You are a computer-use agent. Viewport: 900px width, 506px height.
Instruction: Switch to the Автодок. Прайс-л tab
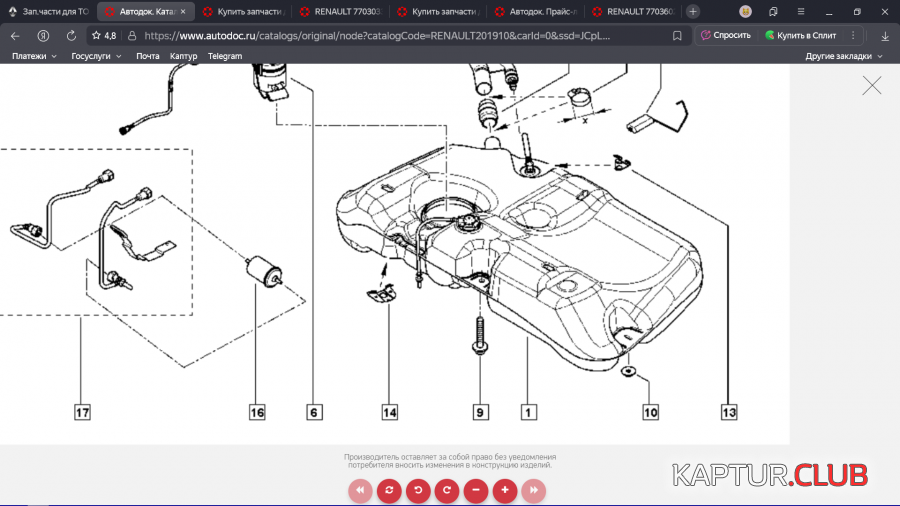[536, 12]
